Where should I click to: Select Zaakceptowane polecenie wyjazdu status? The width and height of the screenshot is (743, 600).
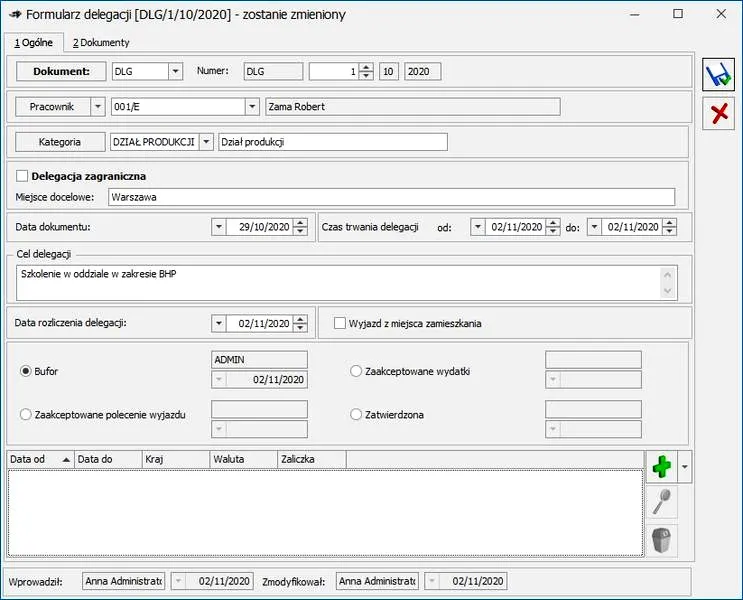pyautogui.click(x=25, y=415)
